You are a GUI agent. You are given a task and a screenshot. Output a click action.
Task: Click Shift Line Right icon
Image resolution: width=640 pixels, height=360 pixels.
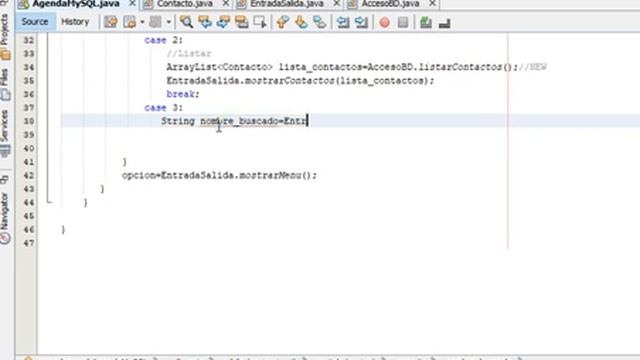coord(362,22)
